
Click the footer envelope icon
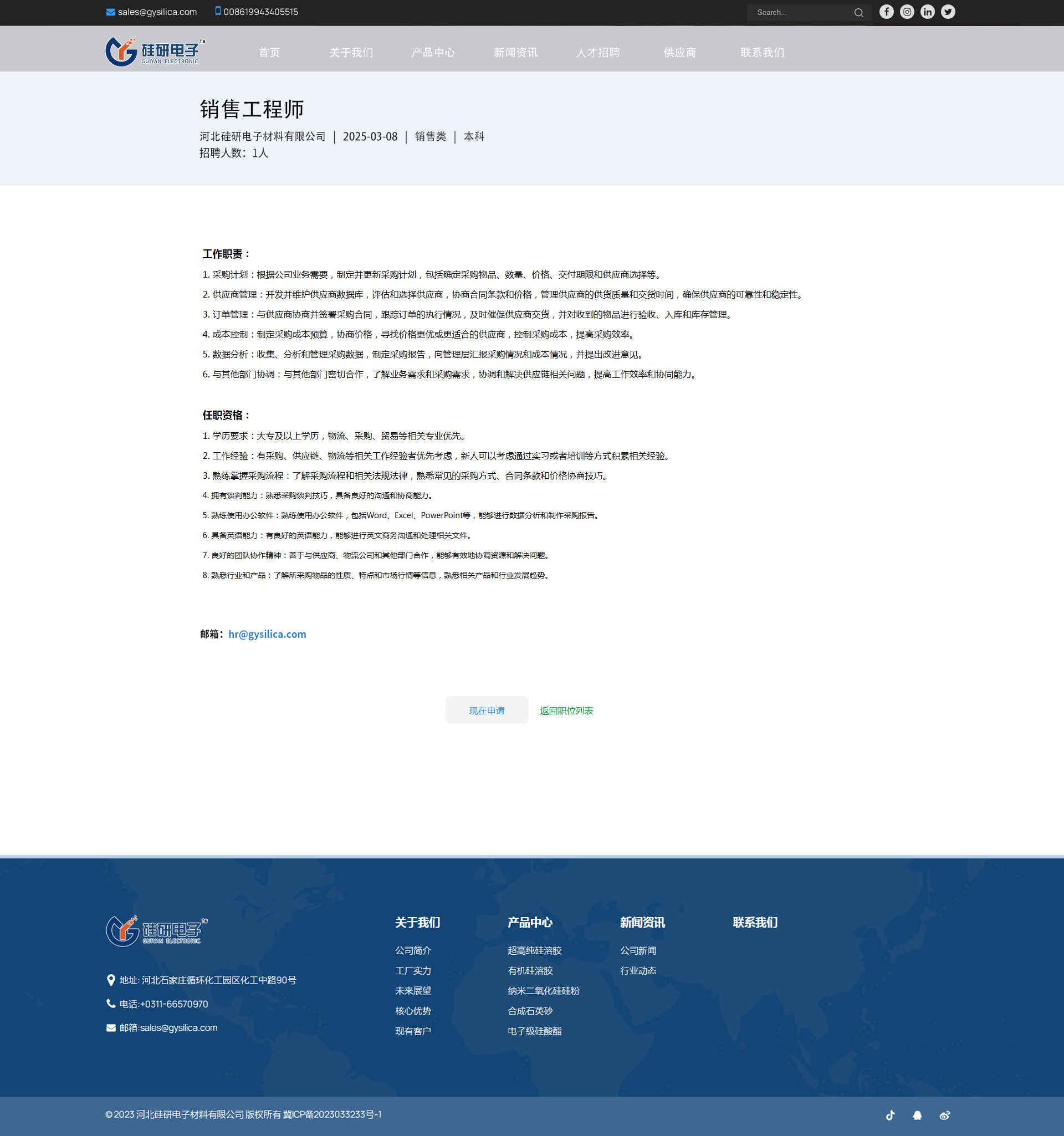click(111, 1027)
